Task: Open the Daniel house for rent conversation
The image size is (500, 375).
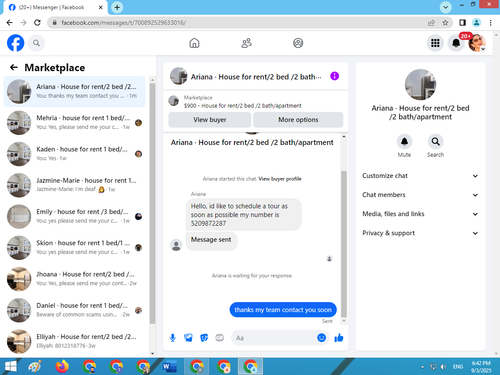Action: click(x=74, y=310)
